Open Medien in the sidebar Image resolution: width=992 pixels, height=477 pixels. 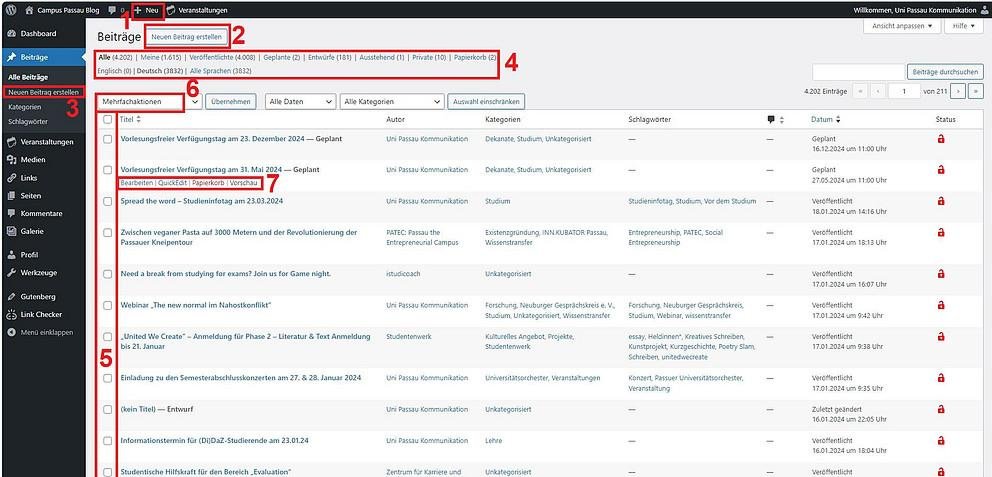click(x=32, y=159)
